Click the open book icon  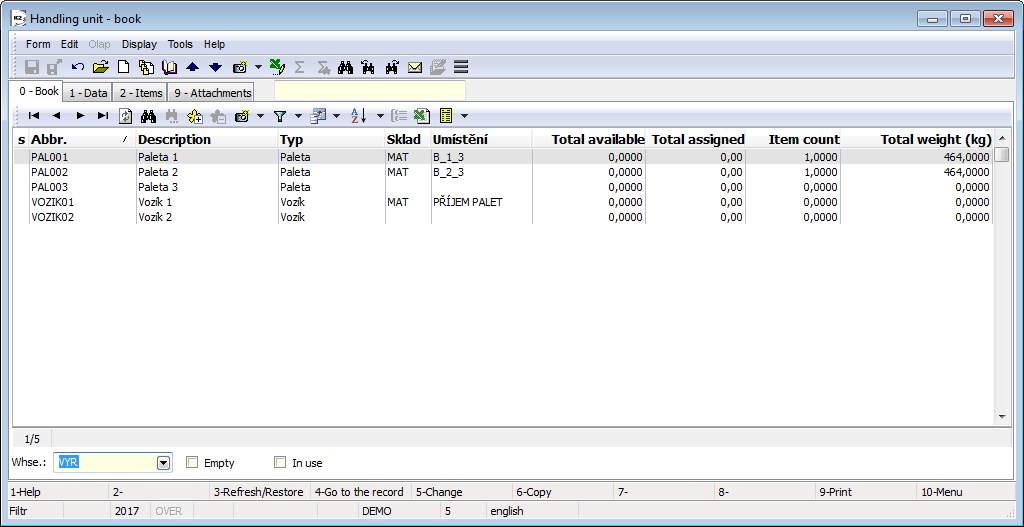click(x=169, y=67)
